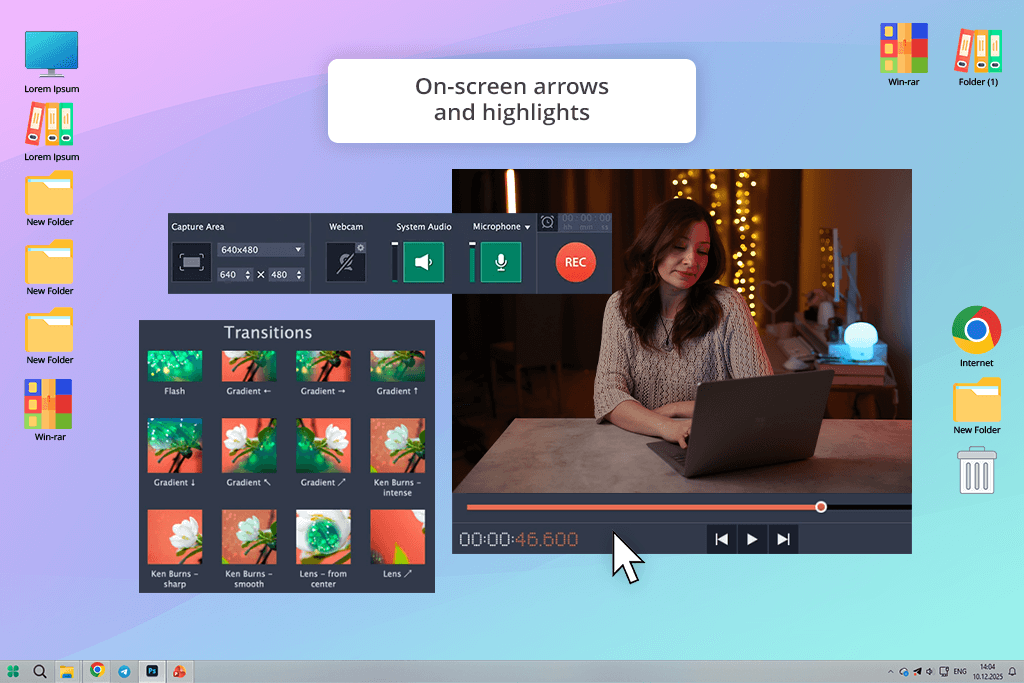
Task: Click the capture area selection frame icon
Action: pos(191,262)
